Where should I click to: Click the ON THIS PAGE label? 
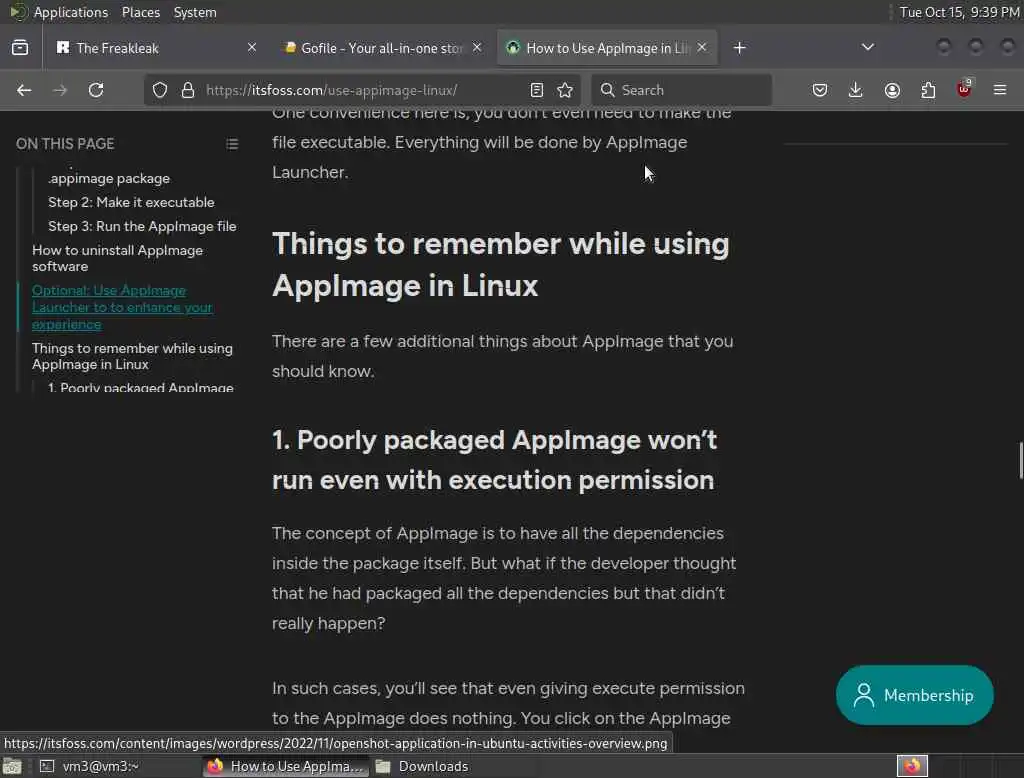[x=65, y=144]
